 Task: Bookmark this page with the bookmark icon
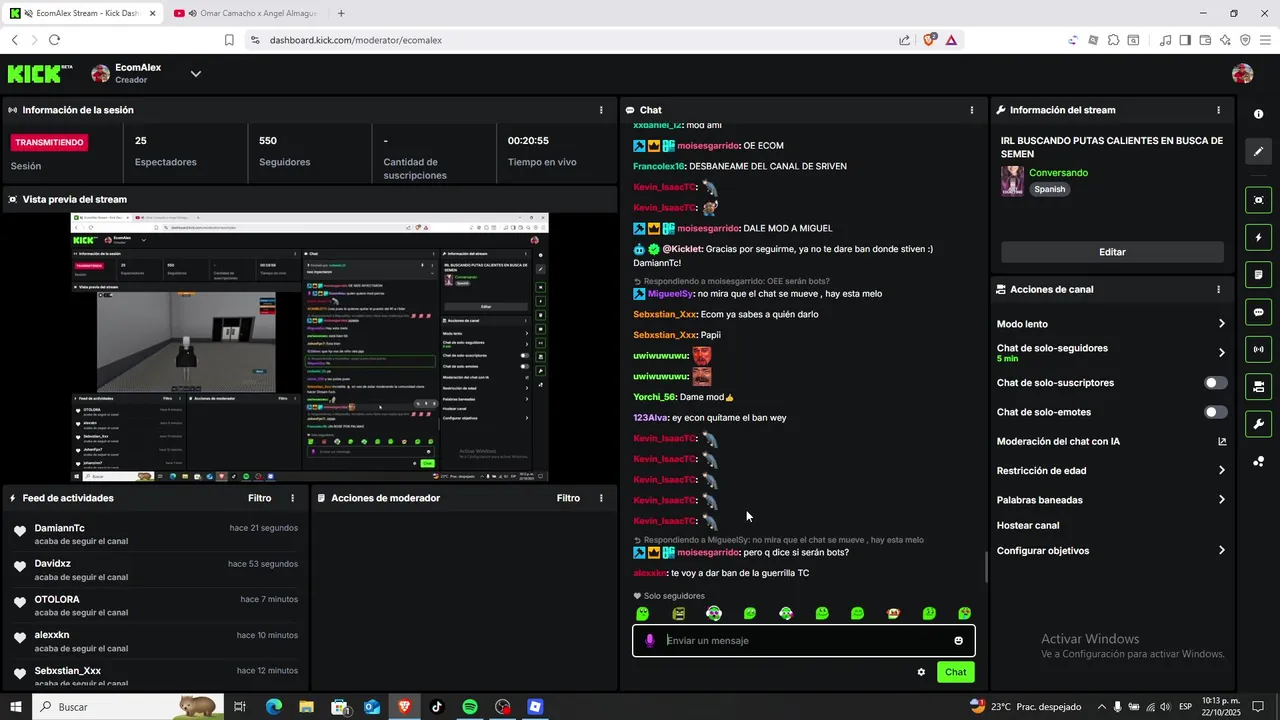(x=229, y=40)
